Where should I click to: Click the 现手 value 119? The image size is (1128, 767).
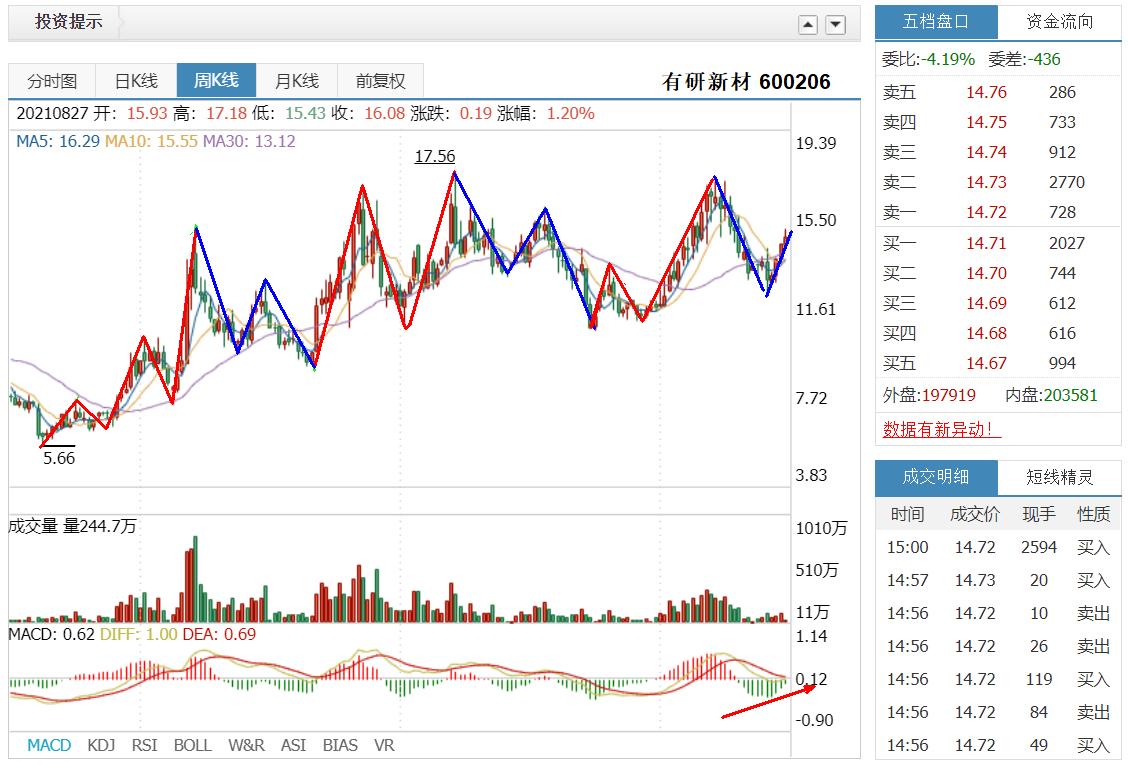1039,680
